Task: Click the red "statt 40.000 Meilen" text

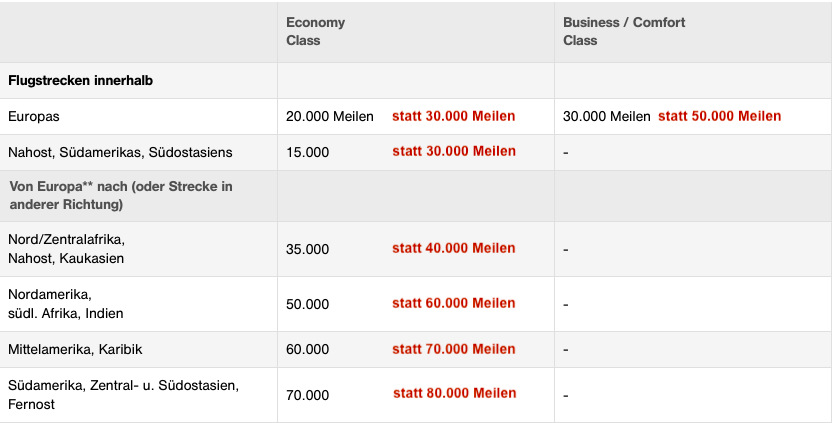Action: point(454,248)
